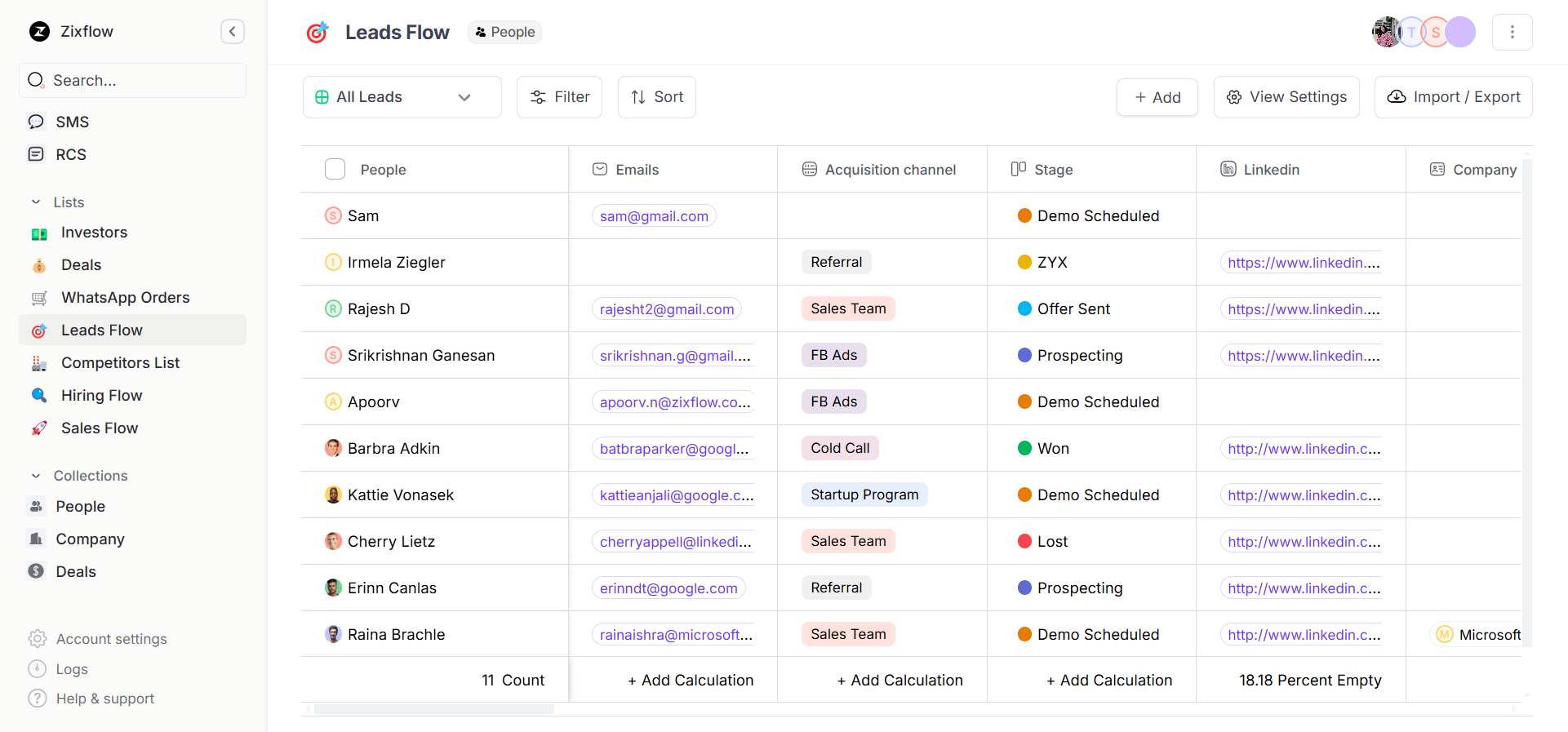Viewport: 1568px width, 732px height.
Task: Click the green Won stage dot
Action: (x=1024, y=449)
